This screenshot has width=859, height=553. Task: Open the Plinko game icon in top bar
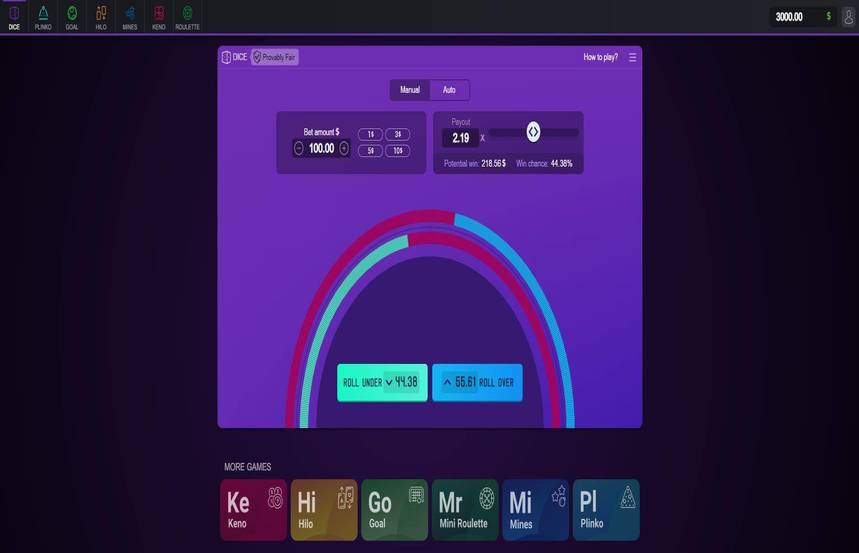coord(43,17)
